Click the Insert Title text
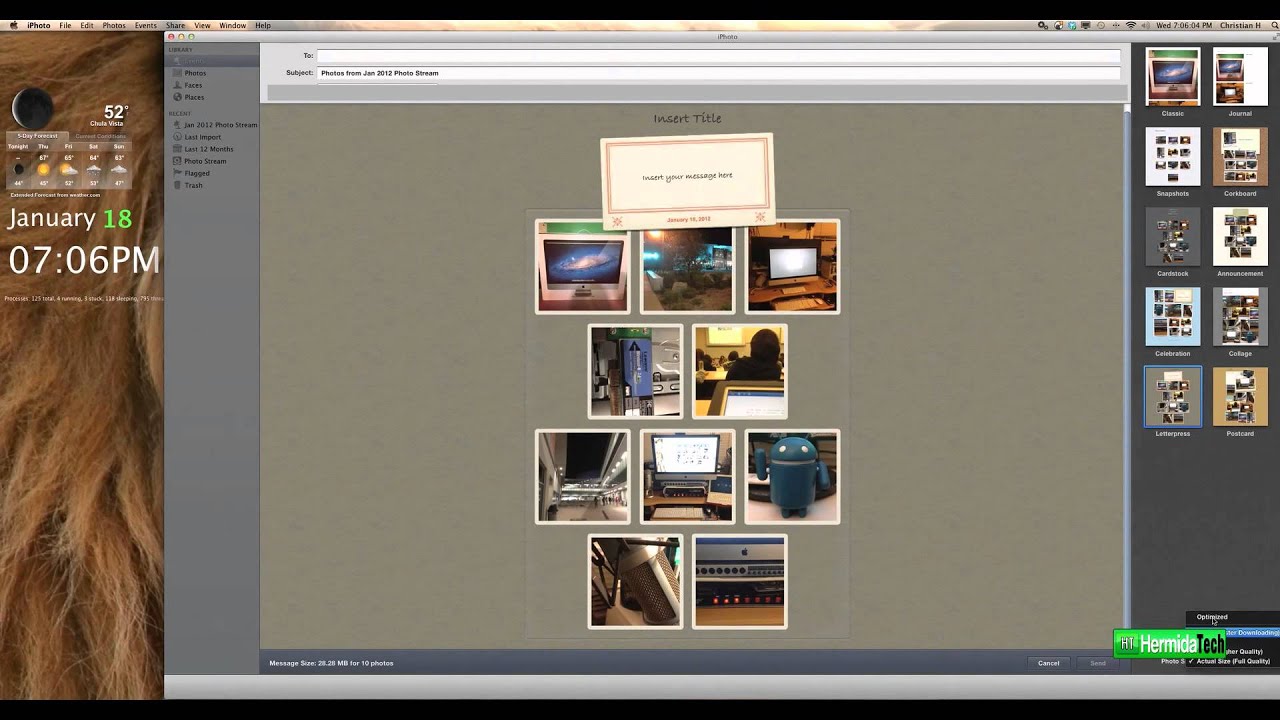This screenshot has width=1280, height=720. pyautogui.click(x=687, y=118)
